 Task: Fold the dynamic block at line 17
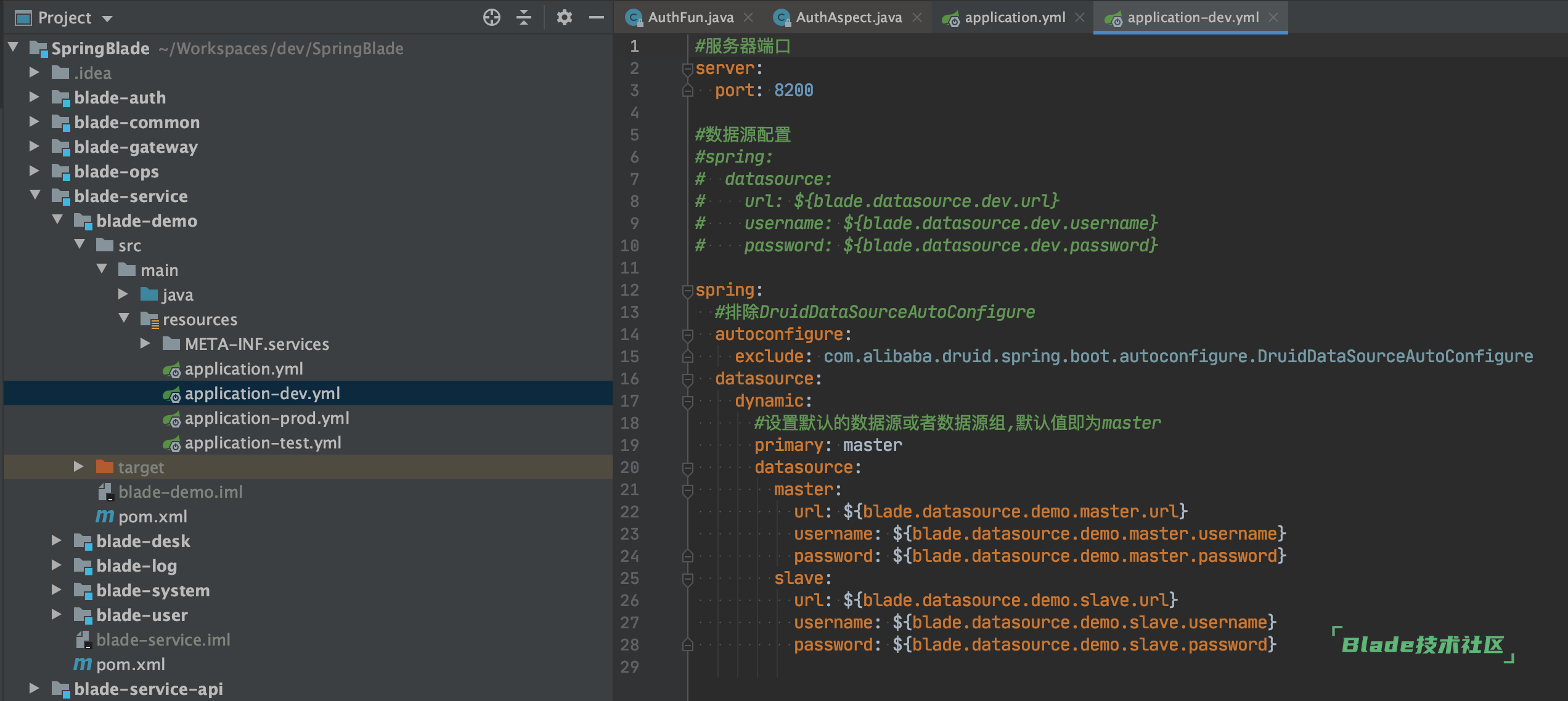[688, 401]
